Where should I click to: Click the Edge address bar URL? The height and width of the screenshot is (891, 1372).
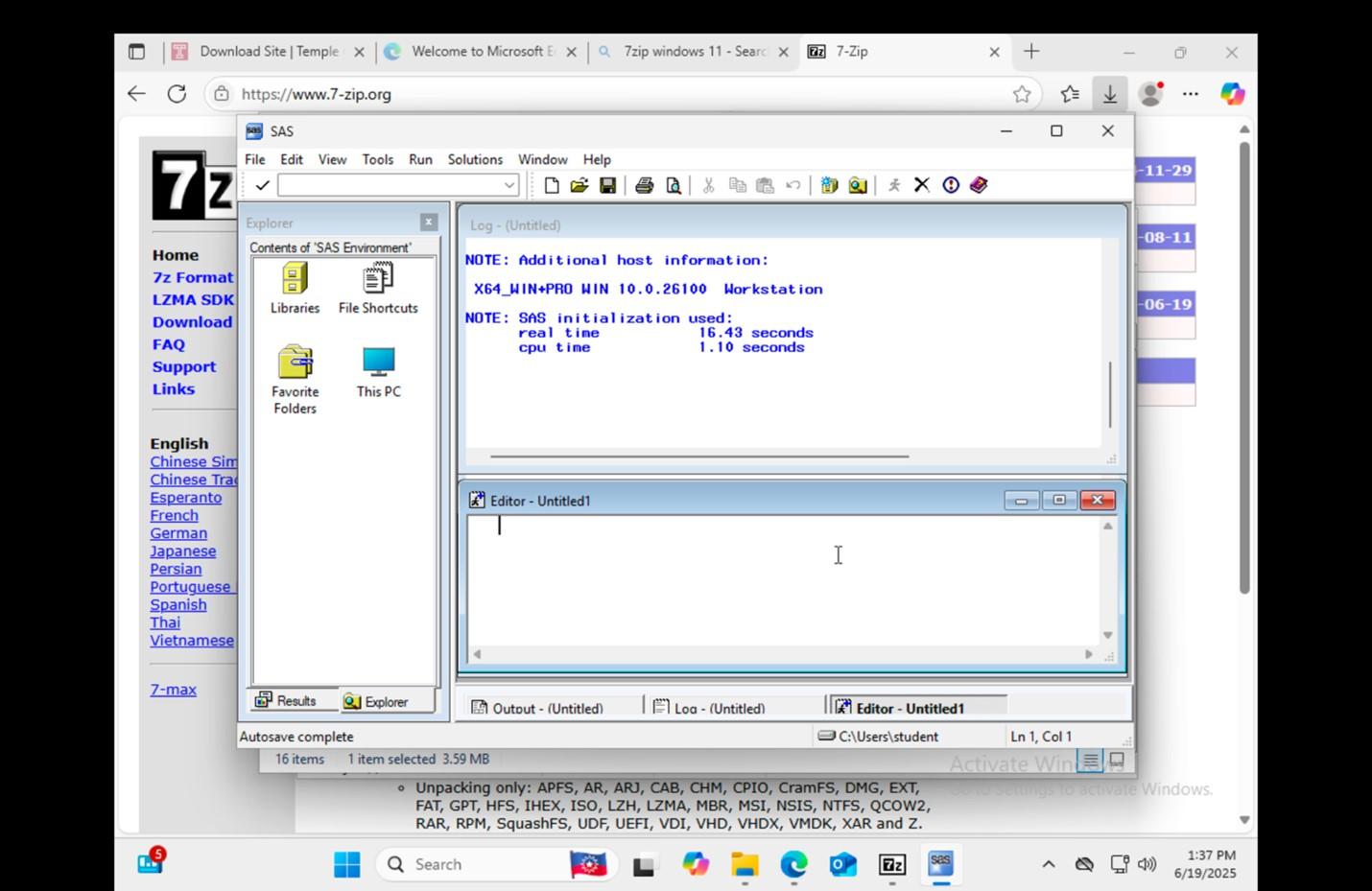(317, 94)
